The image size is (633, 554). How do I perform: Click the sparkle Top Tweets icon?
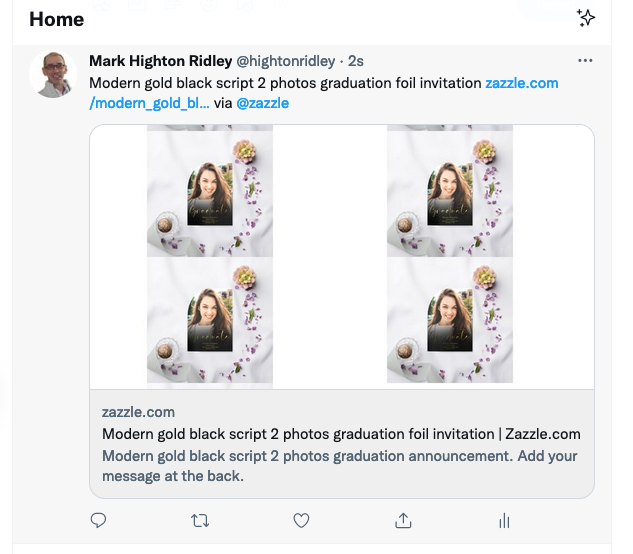click(x=587, y=18)
